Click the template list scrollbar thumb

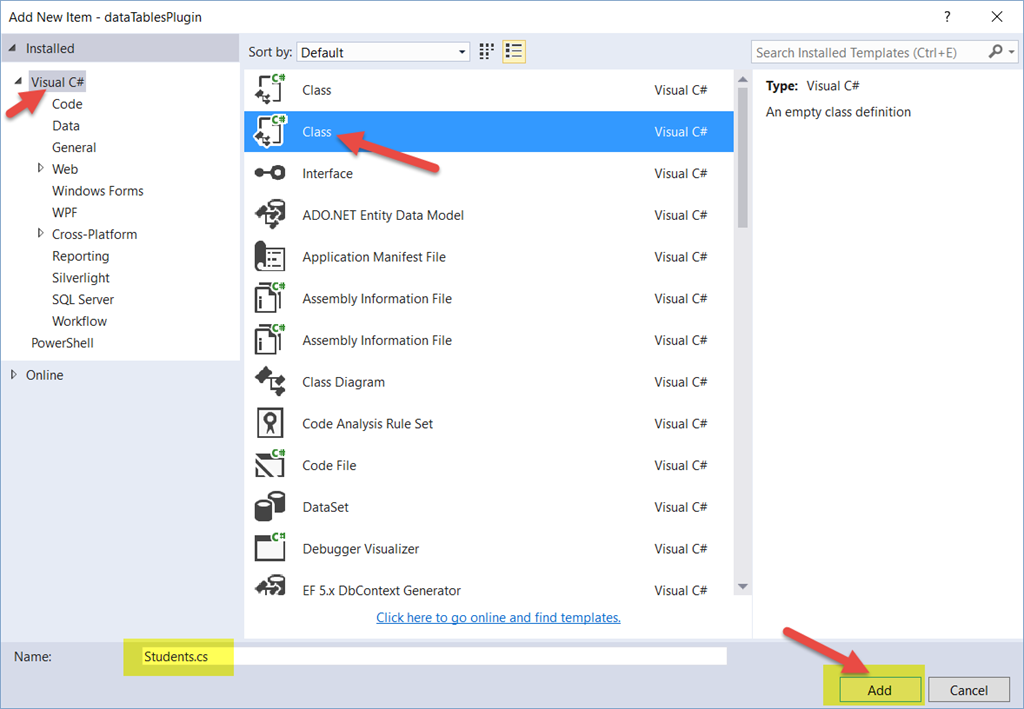point(743,157)
